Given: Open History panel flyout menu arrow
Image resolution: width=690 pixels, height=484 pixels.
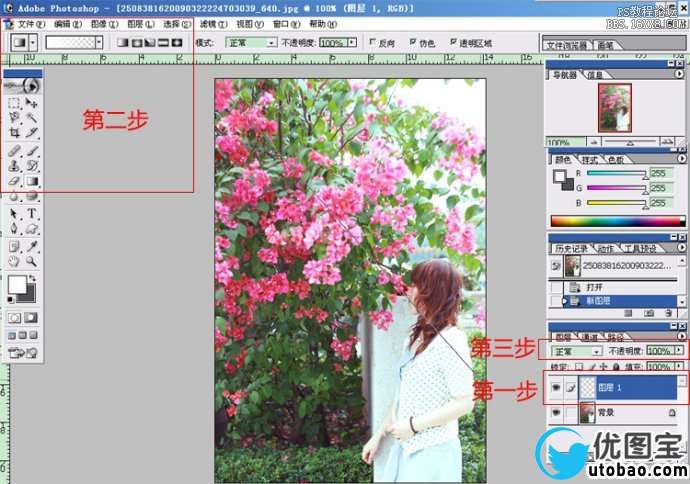Looking at the screenshot, I should point(682,248).
